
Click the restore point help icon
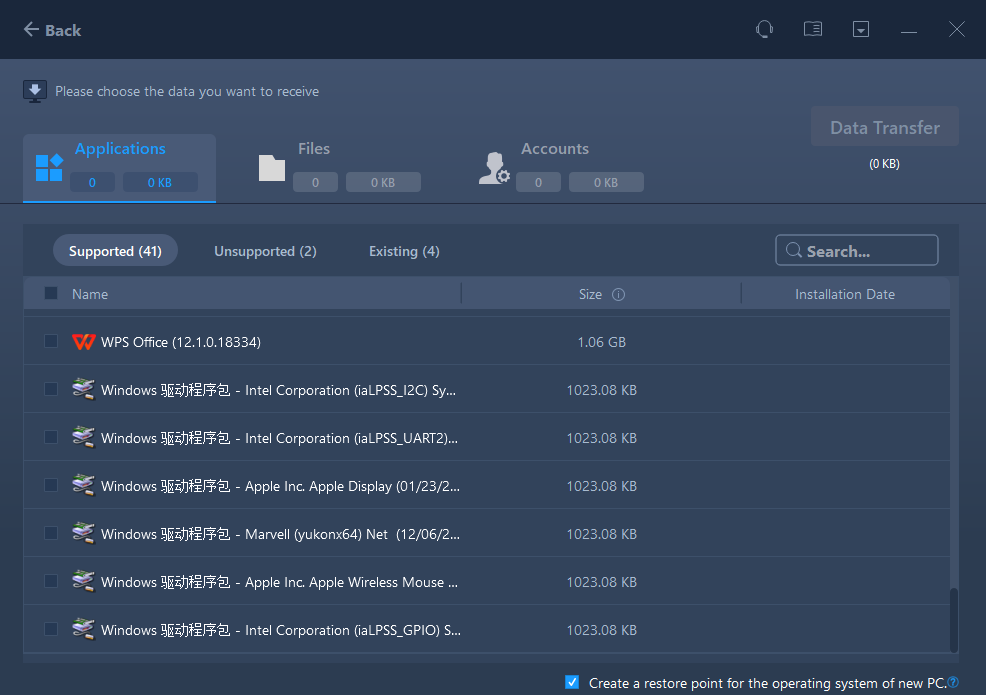(953, 683)
